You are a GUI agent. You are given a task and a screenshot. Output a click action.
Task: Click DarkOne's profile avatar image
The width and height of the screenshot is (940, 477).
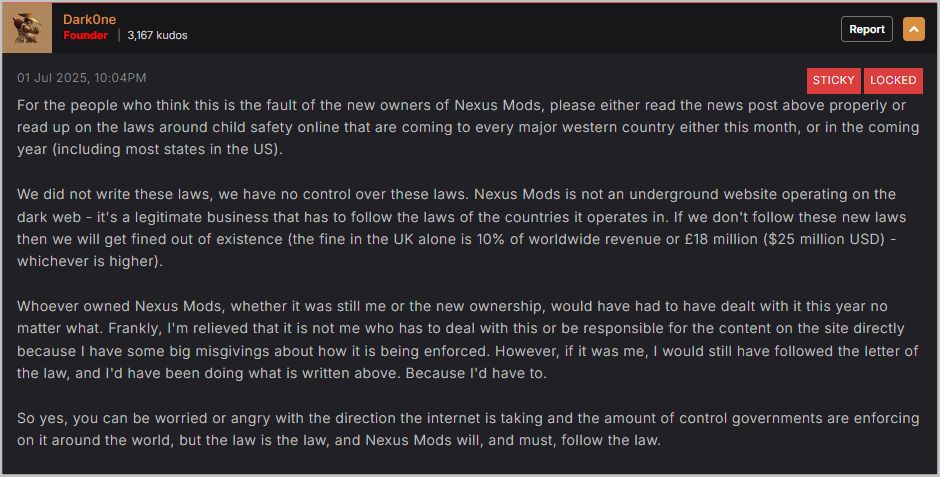pyautogui.click(x=29, y=28)
